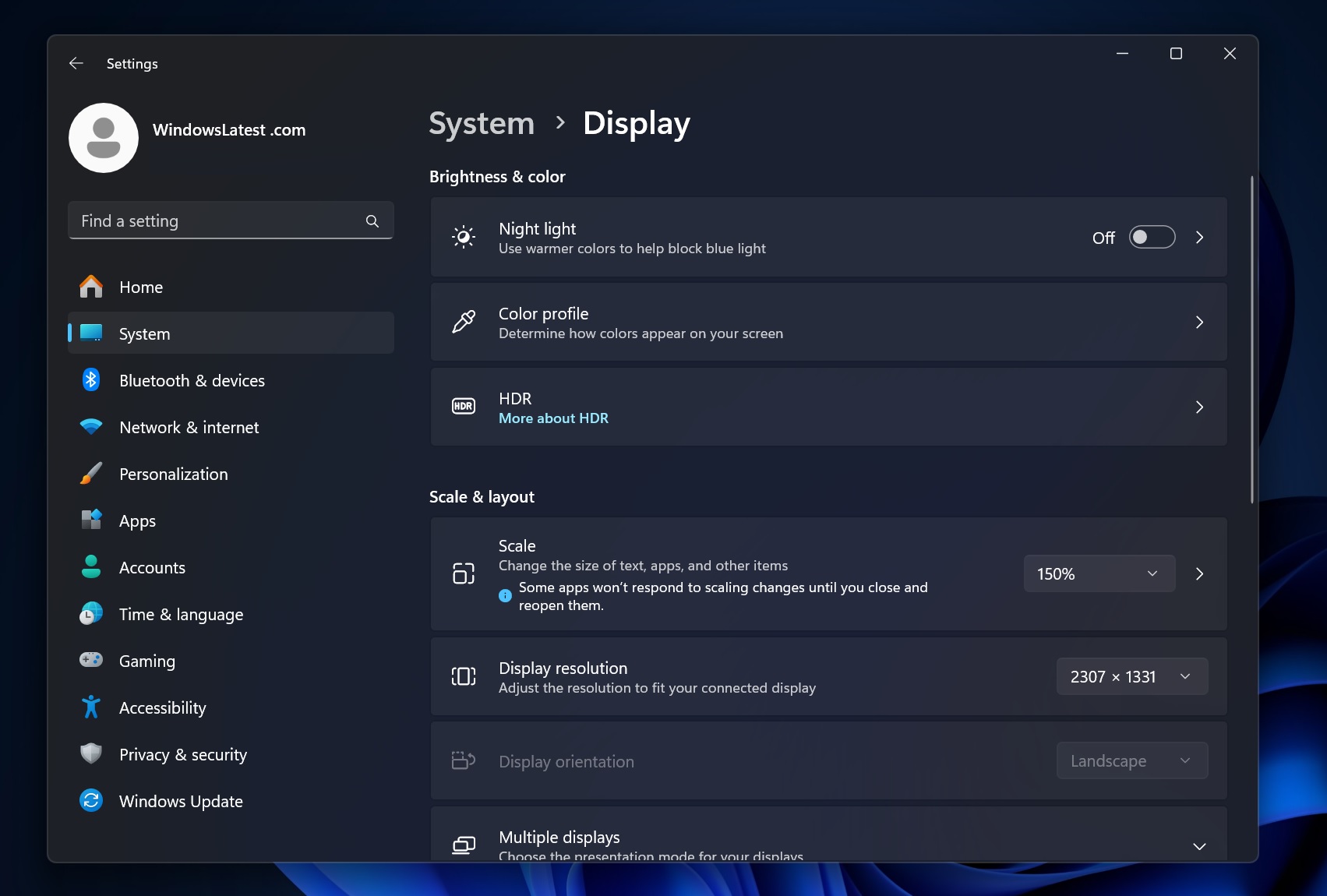Go to Time & language settings
This screenshot has height=896, width=1327.
point(181,614)
